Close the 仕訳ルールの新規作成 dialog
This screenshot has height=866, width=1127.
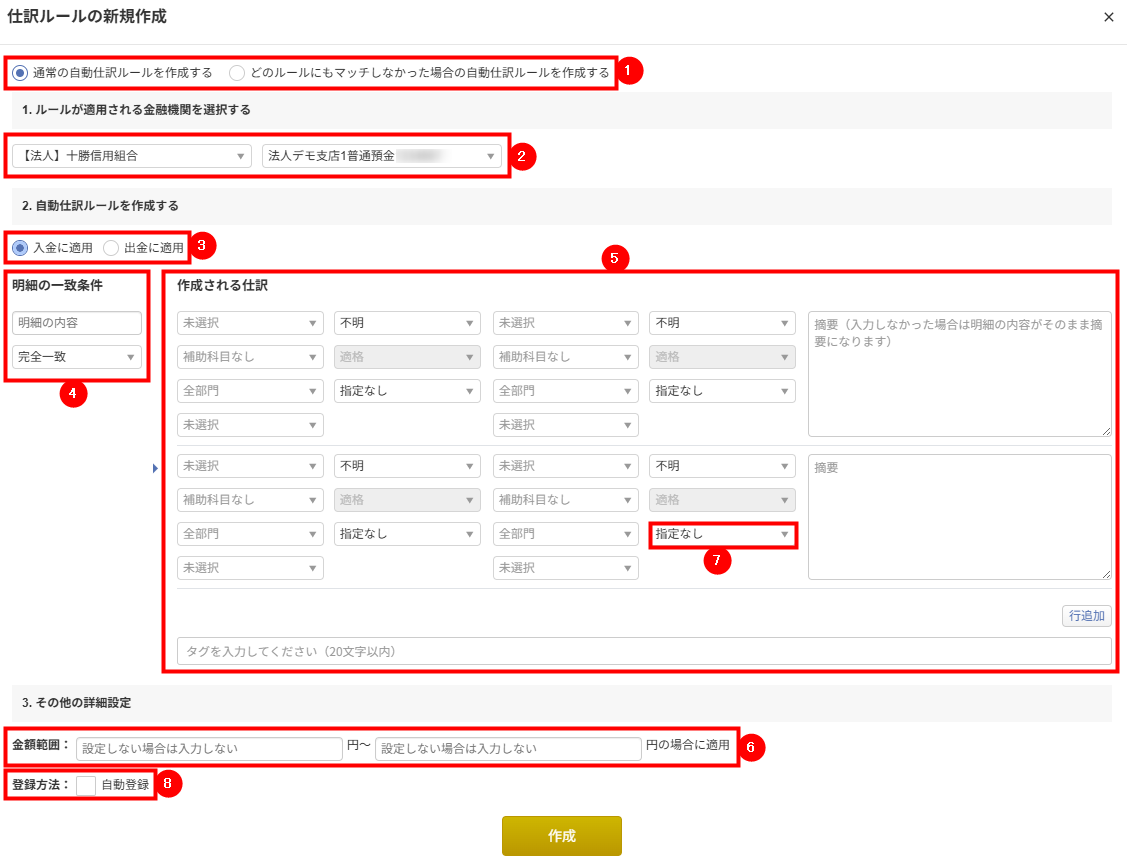click(1108, 17)
